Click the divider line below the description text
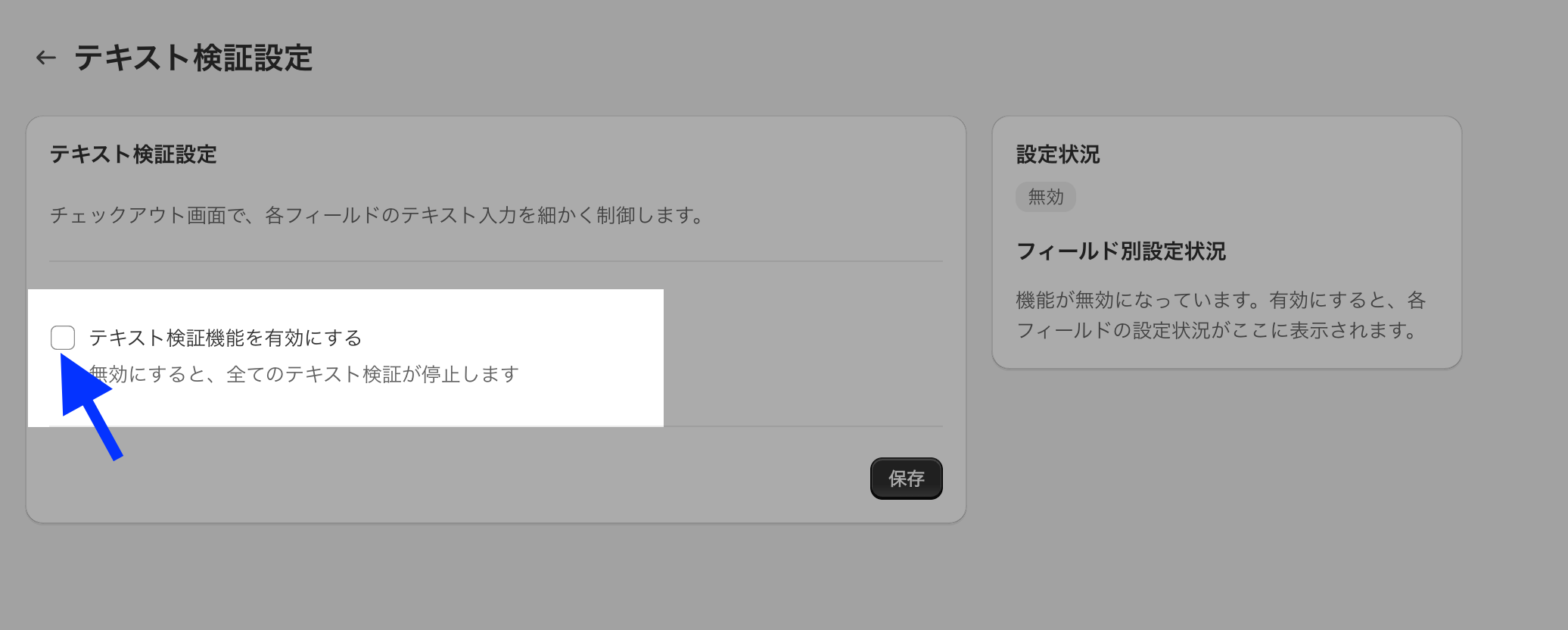The height and width of the screenshot is (630, 1568). [x=496, y=261]
